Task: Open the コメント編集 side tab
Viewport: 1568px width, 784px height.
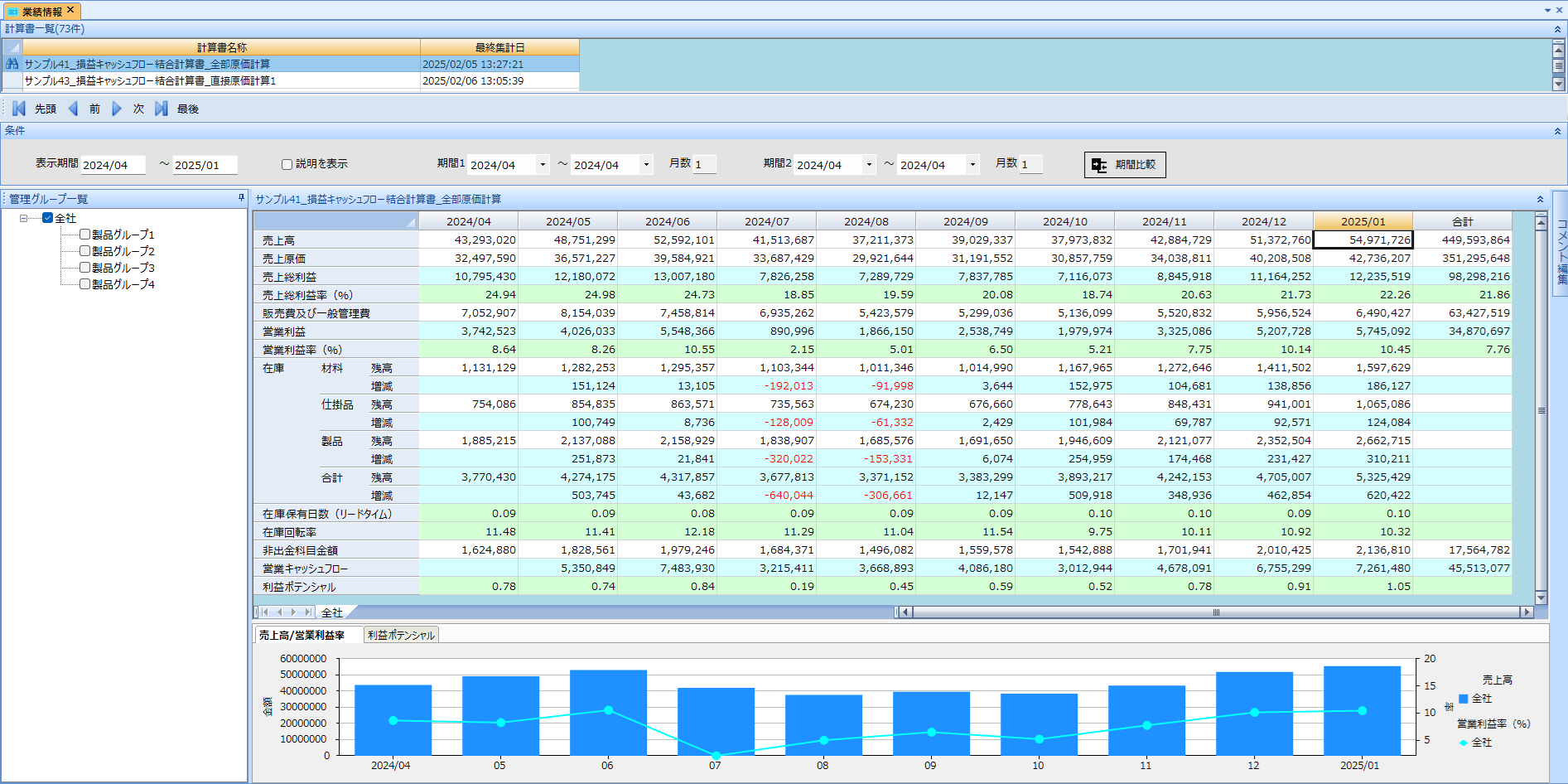Action: [1561, 243]
